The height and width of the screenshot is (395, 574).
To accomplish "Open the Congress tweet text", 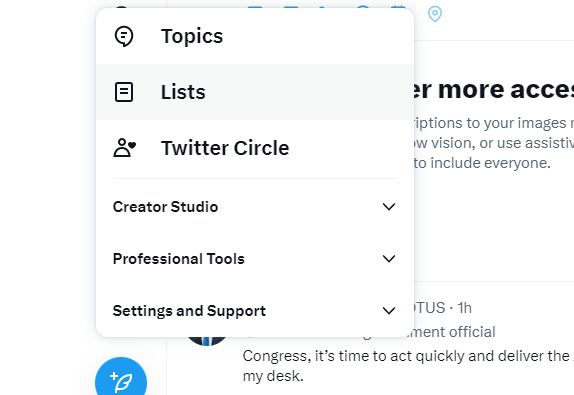I will click(408, 366).
